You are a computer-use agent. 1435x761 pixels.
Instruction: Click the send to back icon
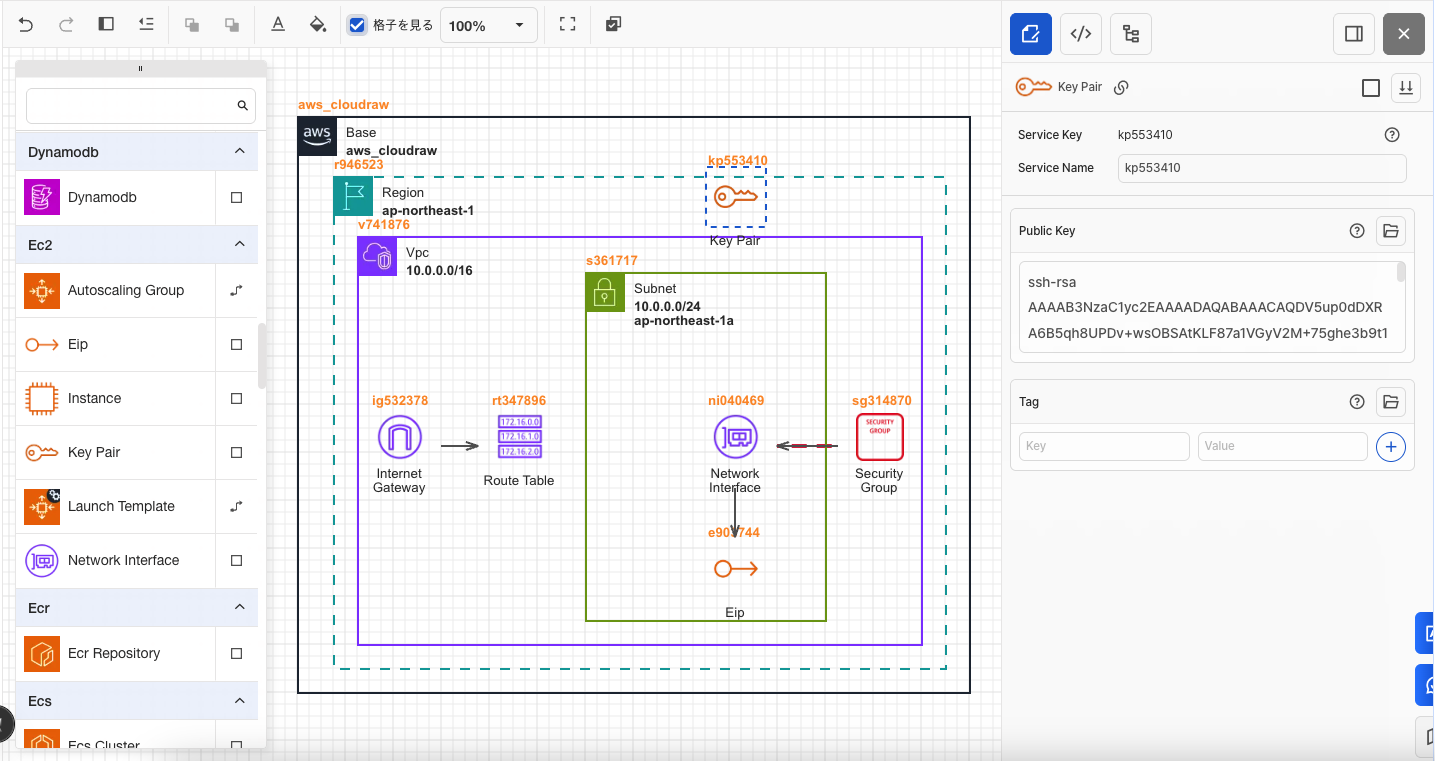[232, 25]
